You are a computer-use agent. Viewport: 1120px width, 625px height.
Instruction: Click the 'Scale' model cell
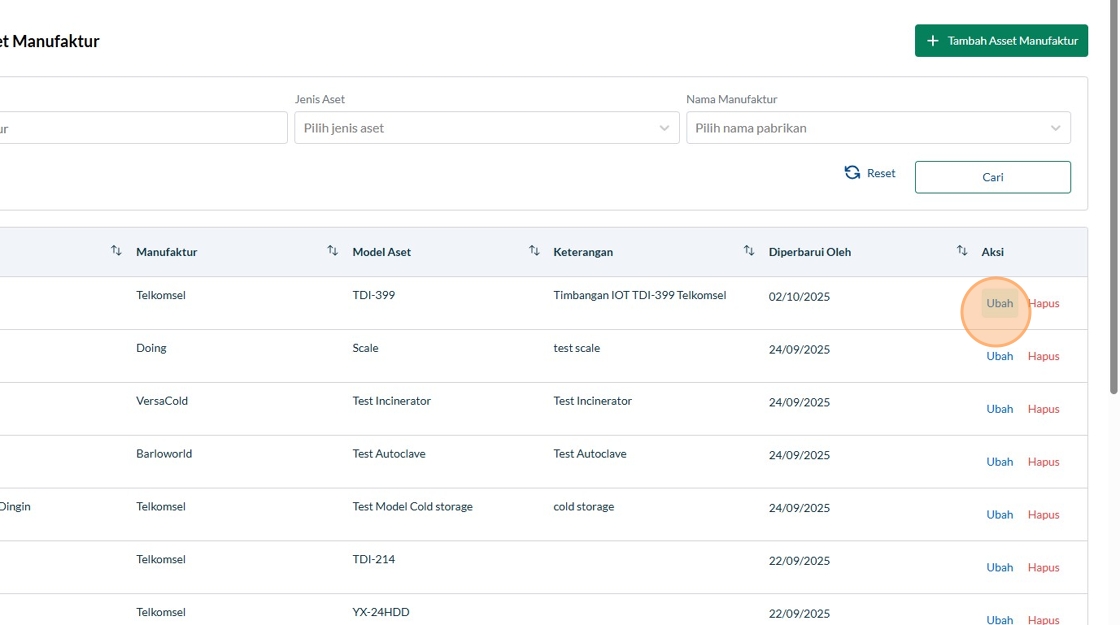click(365, 348)
